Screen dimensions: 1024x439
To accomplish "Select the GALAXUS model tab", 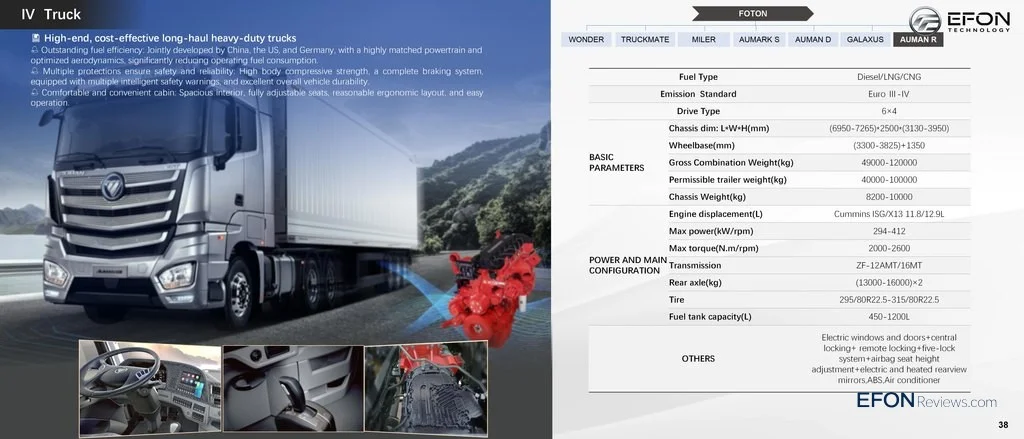I will (865, 39).
